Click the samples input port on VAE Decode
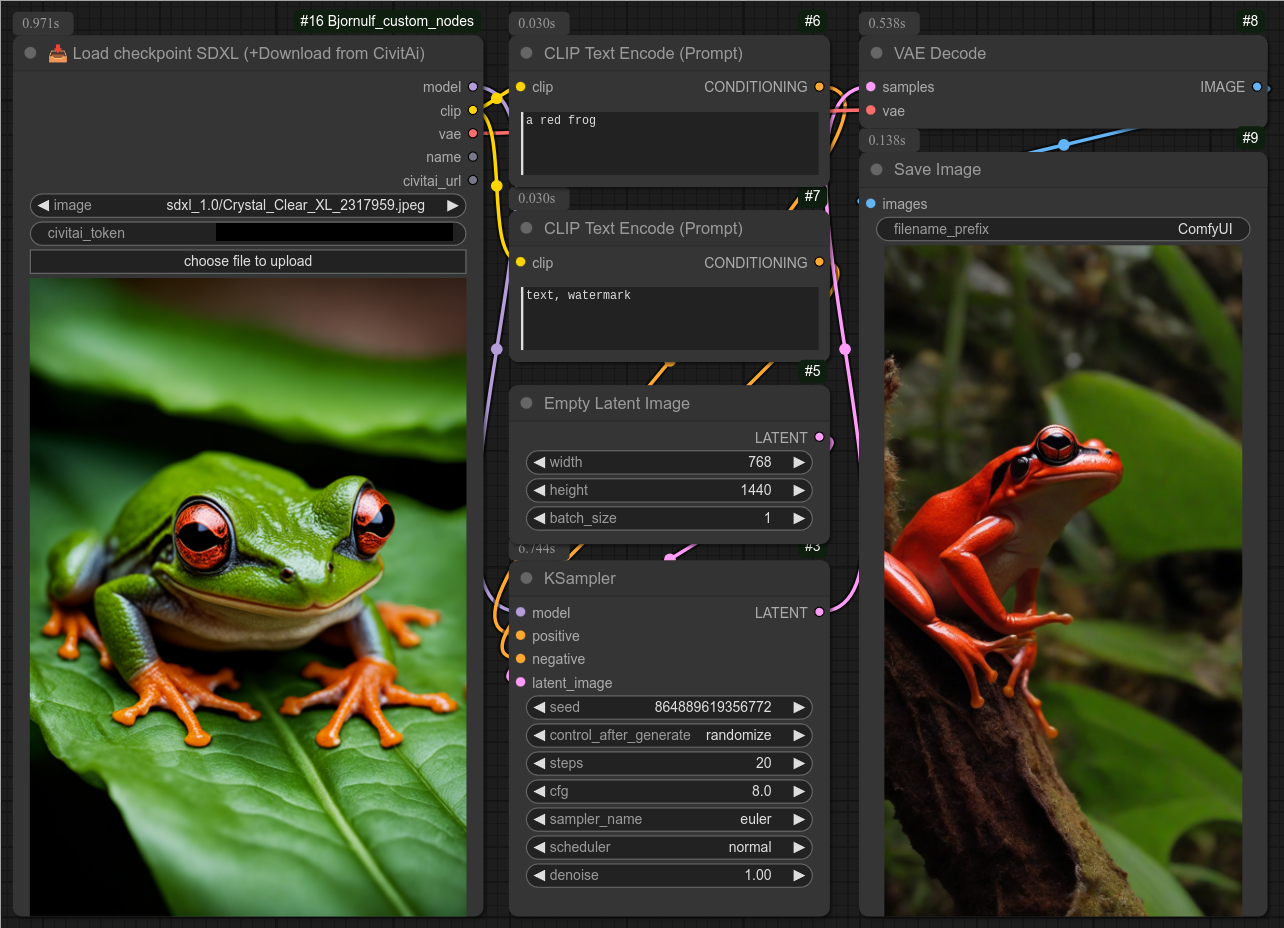This screenshot has height=928, width=1284. point(871,88)
